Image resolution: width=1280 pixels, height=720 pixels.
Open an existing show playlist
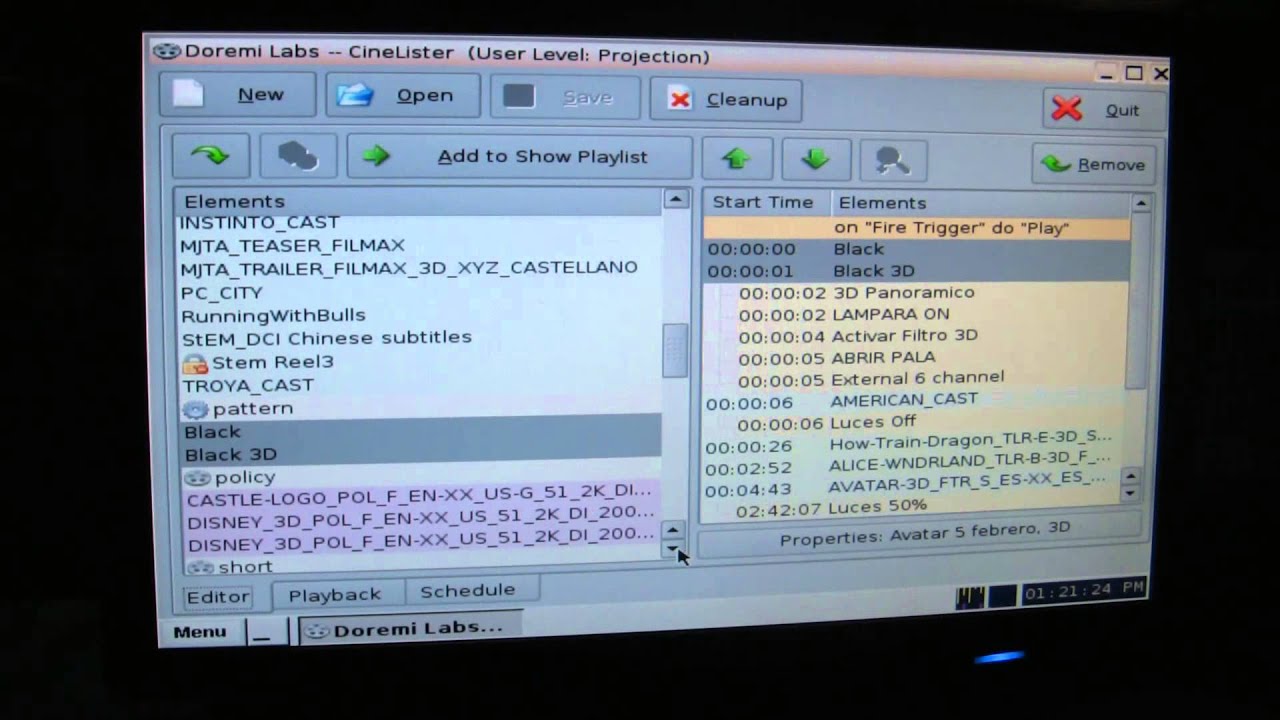click(x=402, y=96)
